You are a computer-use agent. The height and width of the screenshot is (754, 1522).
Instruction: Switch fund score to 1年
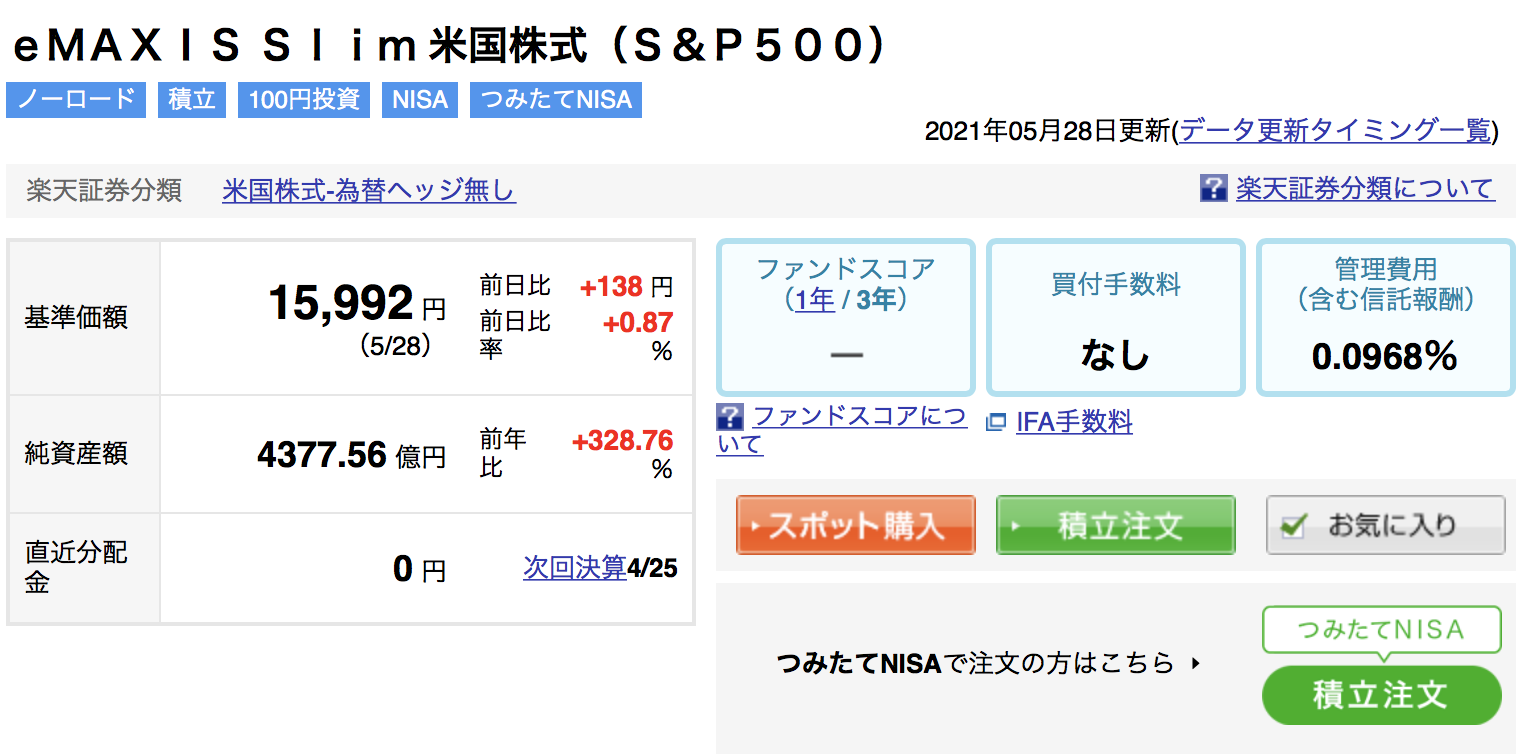(815, 300)
